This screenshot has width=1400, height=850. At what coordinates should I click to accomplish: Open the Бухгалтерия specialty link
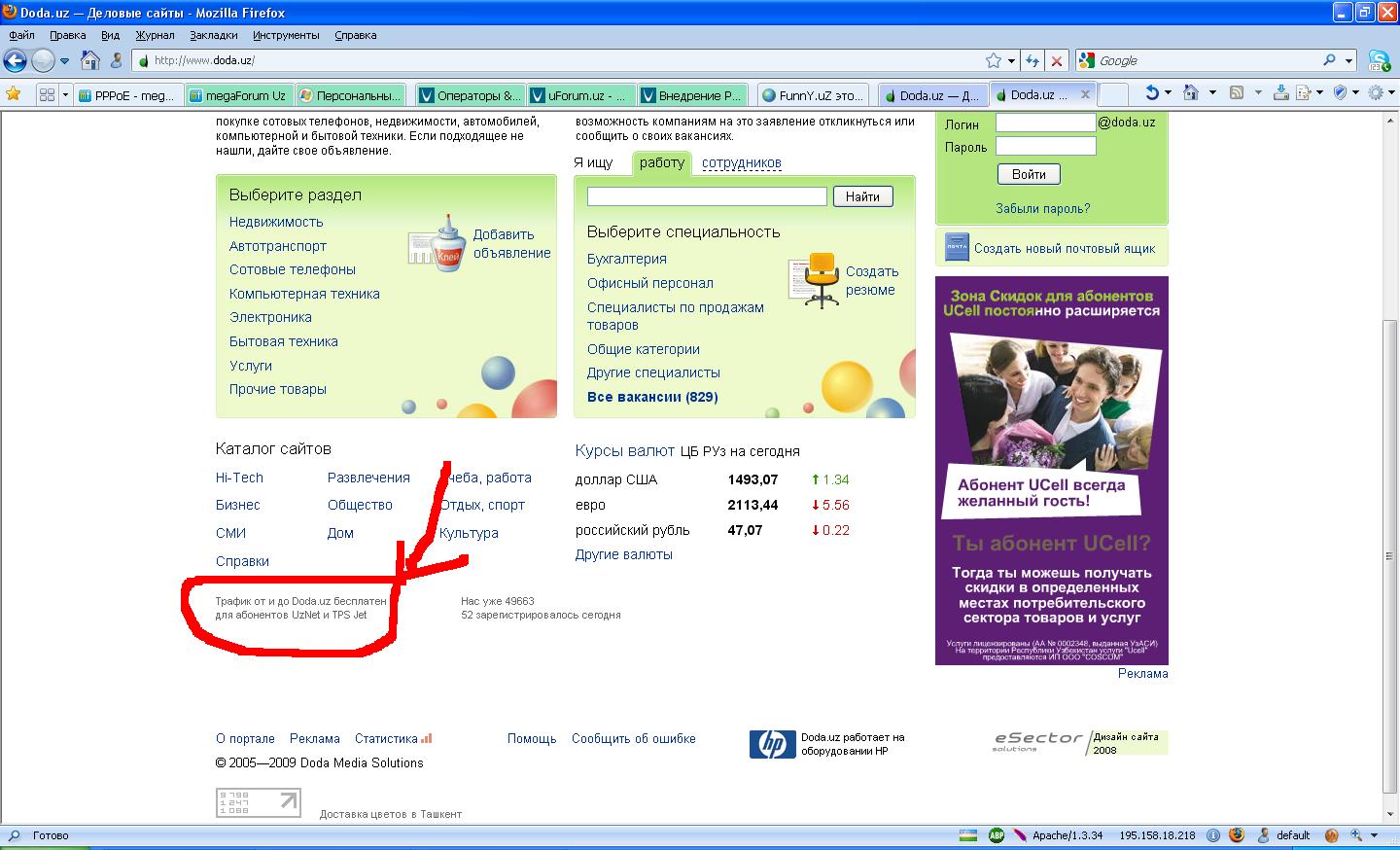627,259
